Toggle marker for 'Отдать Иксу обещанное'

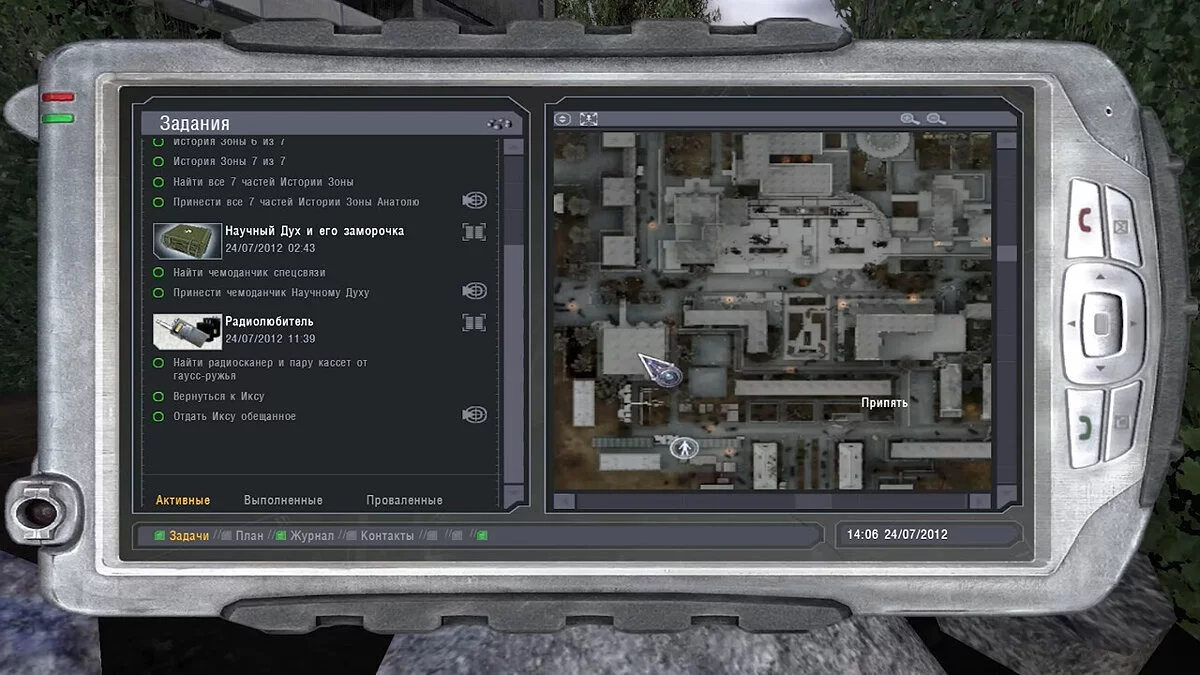[x=158, y=416]
